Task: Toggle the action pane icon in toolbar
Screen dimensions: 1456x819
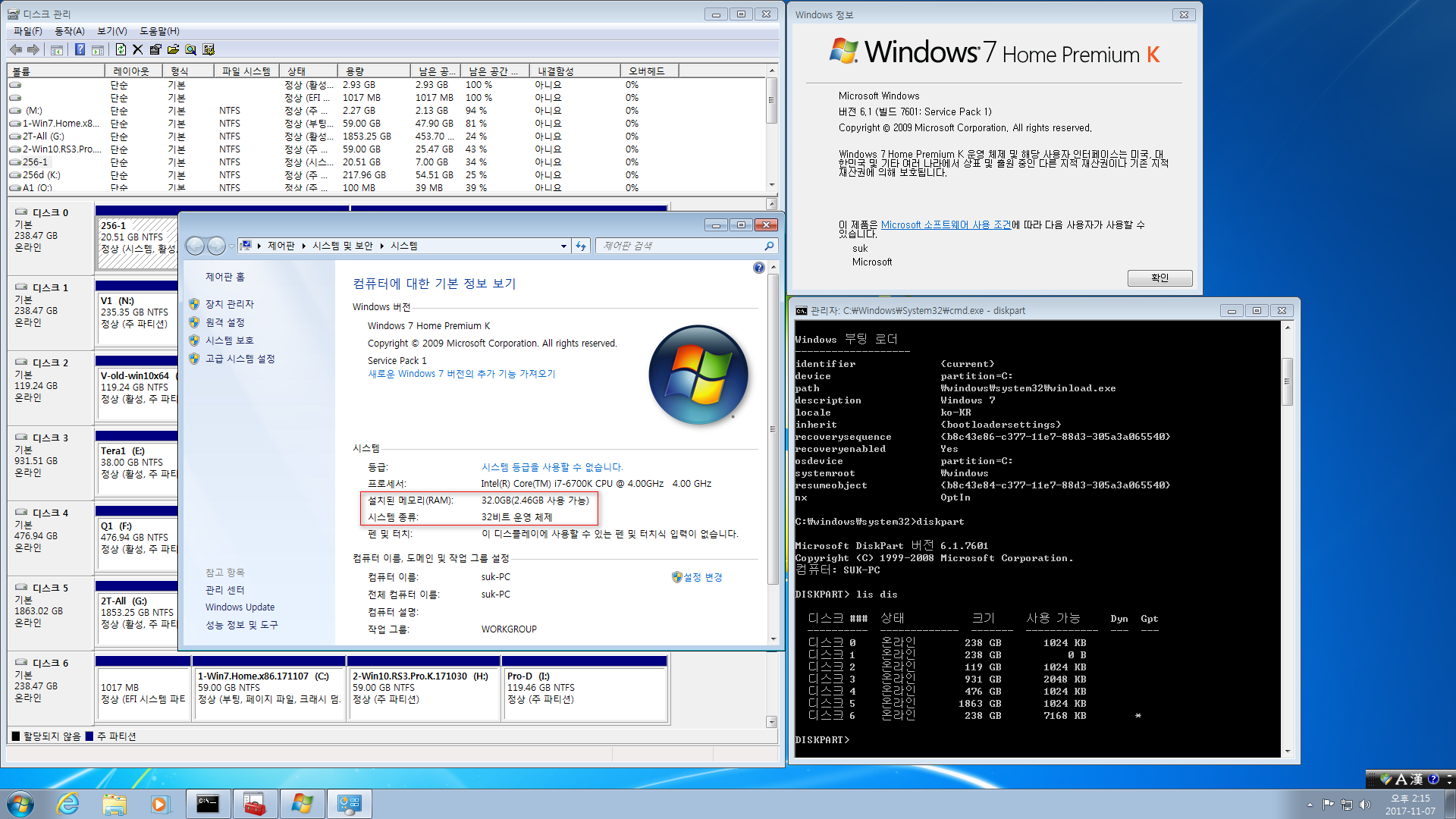Action: pos(98,50)
